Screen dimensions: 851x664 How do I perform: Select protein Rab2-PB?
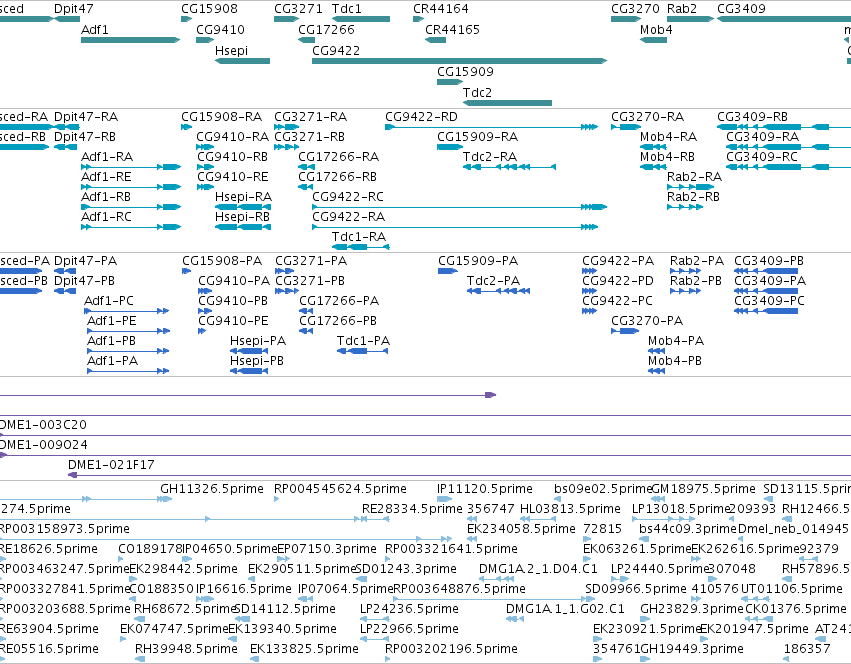(x=685, y=291)
